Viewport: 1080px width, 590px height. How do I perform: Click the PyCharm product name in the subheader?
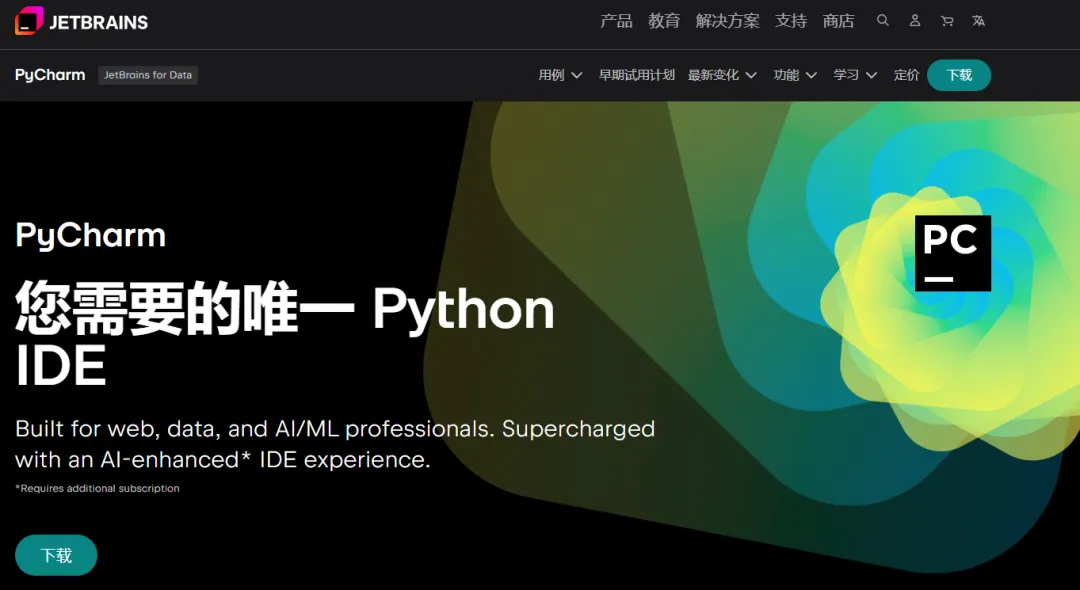pyautogui.click(x=50, y=75)
